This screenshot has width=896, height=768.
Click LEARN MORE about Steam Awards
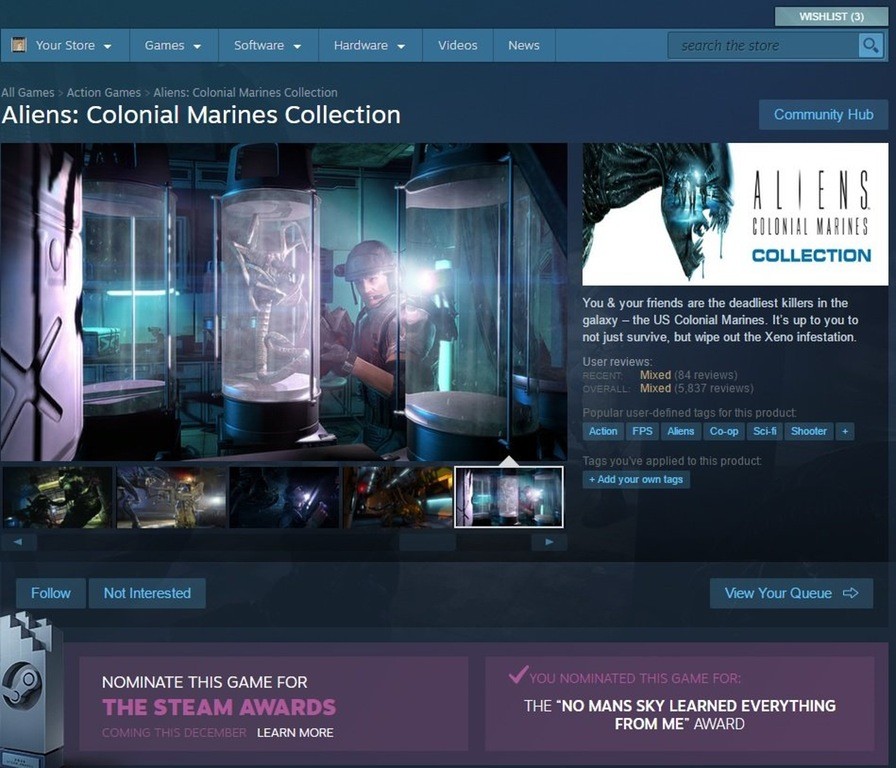tap(295, 733)
